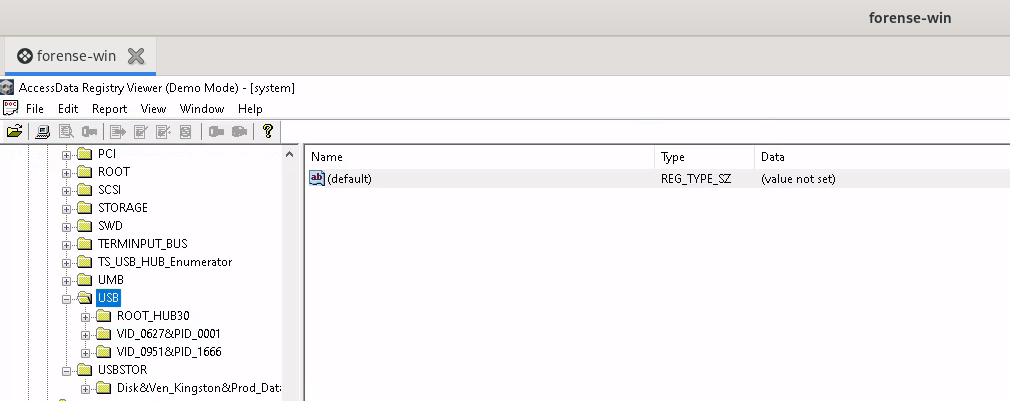The width and height of the screenshot is (1010, 401).
Task: Sort by the Name column header
Action: click(480, 157)
